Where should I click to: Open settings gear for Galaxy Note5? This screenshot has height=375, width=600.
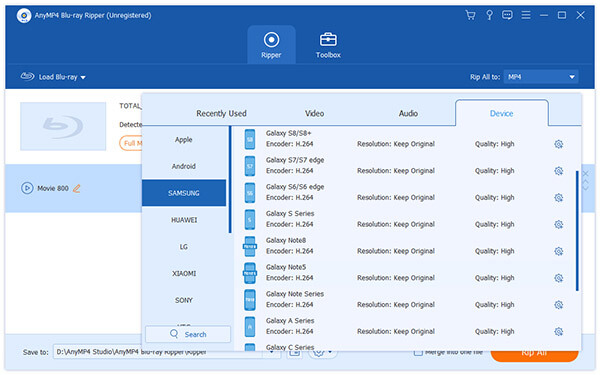pos(559,278)
